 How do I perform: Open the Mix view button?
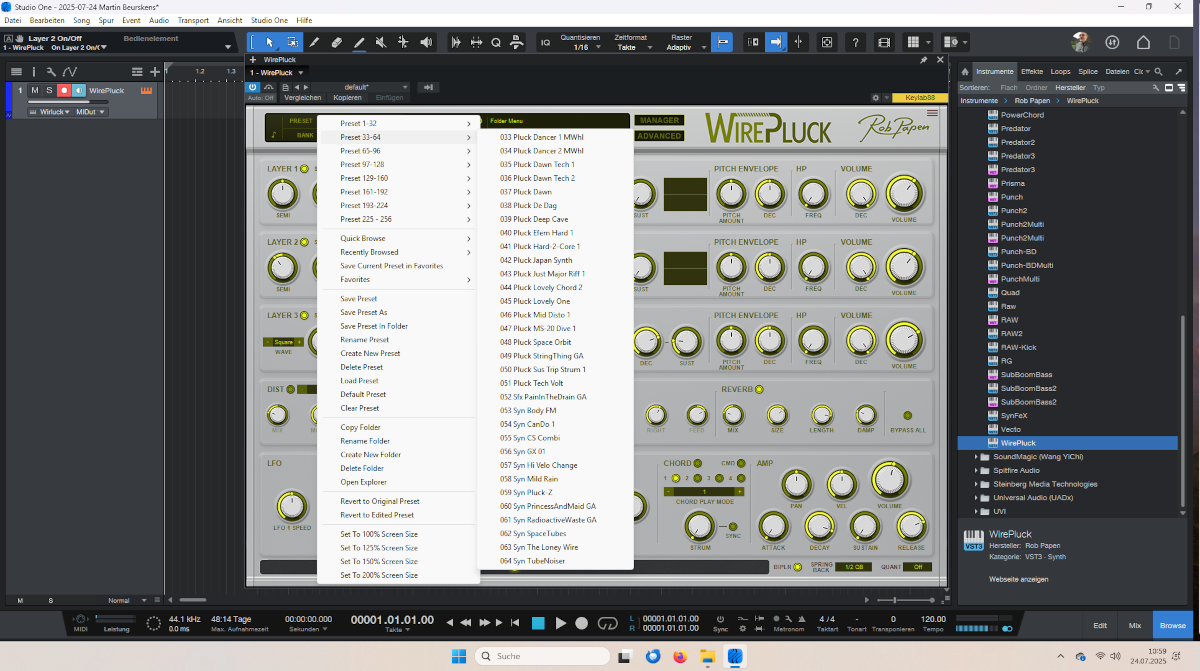(x=1135, y=624)
